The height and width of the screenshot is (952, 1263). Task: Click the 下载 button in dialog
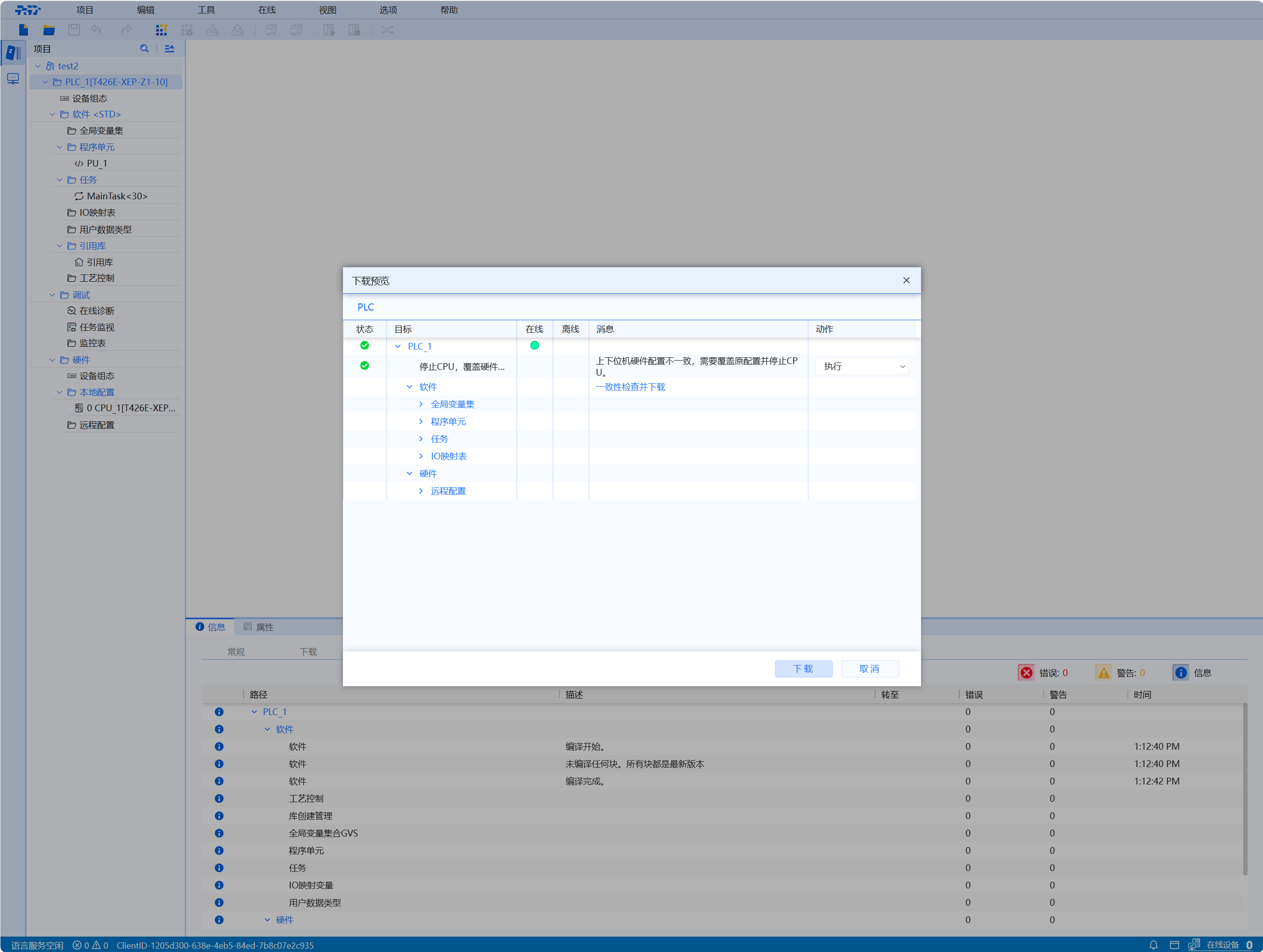point(803,668)
